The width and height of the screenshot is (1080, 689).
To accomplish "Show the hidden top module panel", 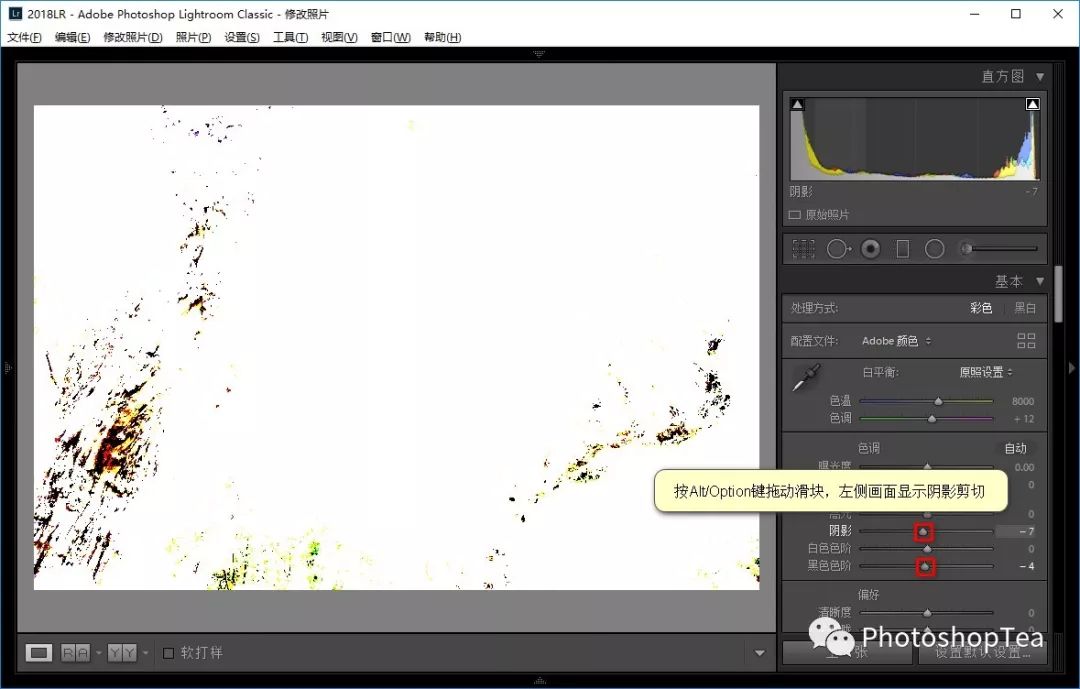I will [539, 53].
